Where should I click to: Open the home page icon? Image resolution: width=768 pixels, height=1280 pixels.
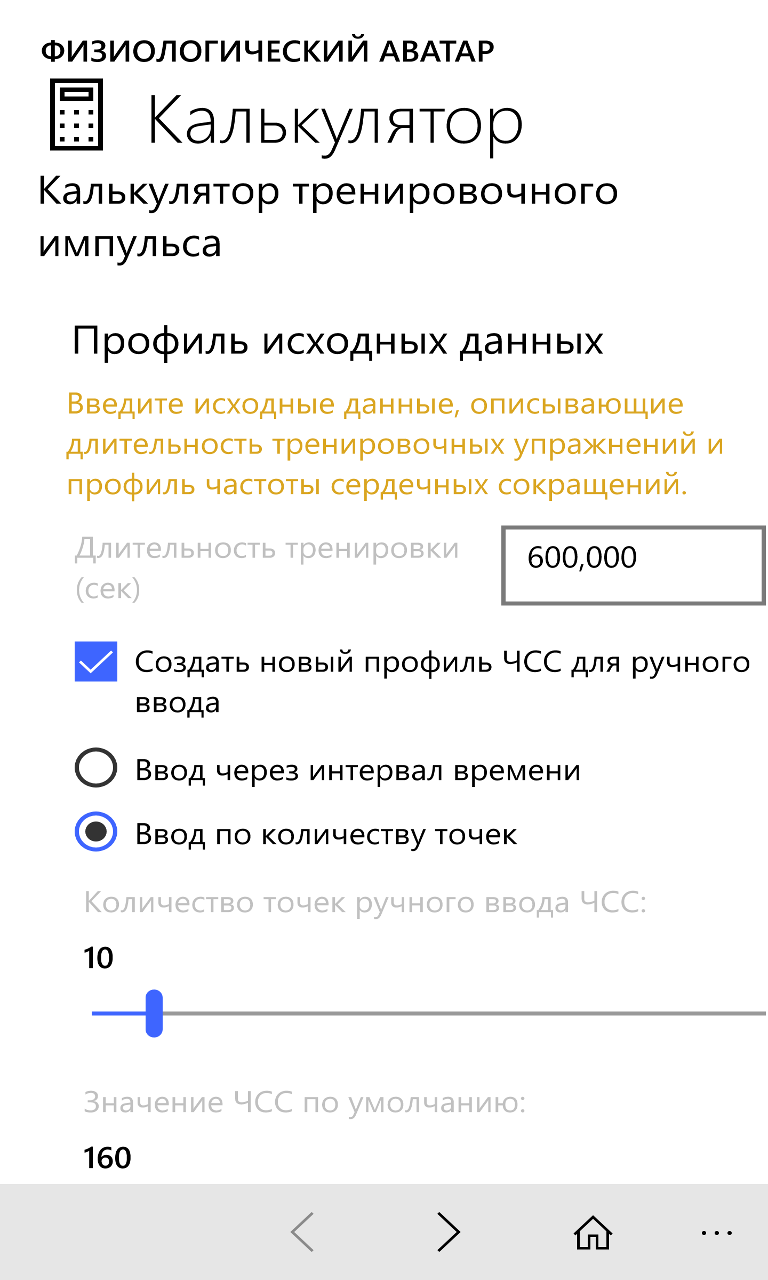pyautogui.click(x=592, y=1232)
